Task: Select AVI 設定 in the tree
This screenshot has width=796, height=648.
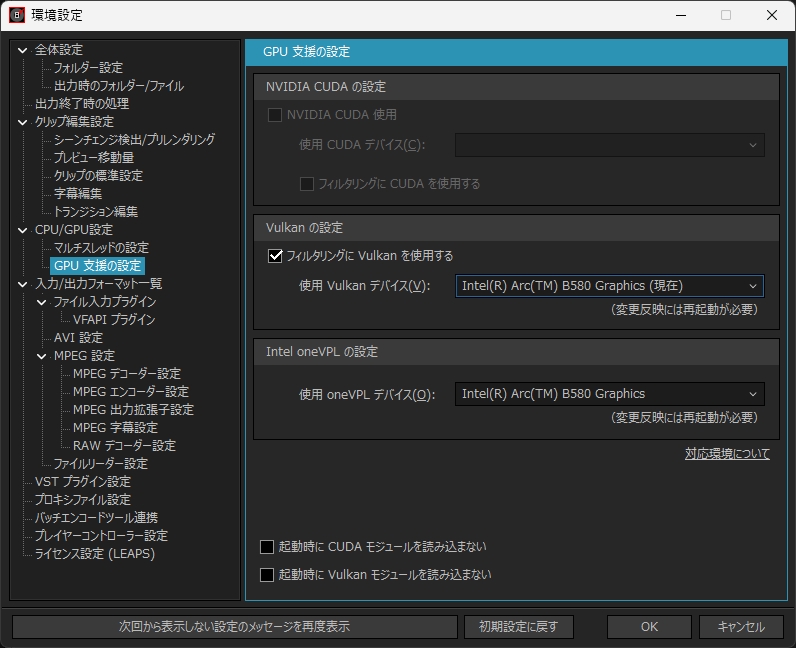Action: coord(78,338)
